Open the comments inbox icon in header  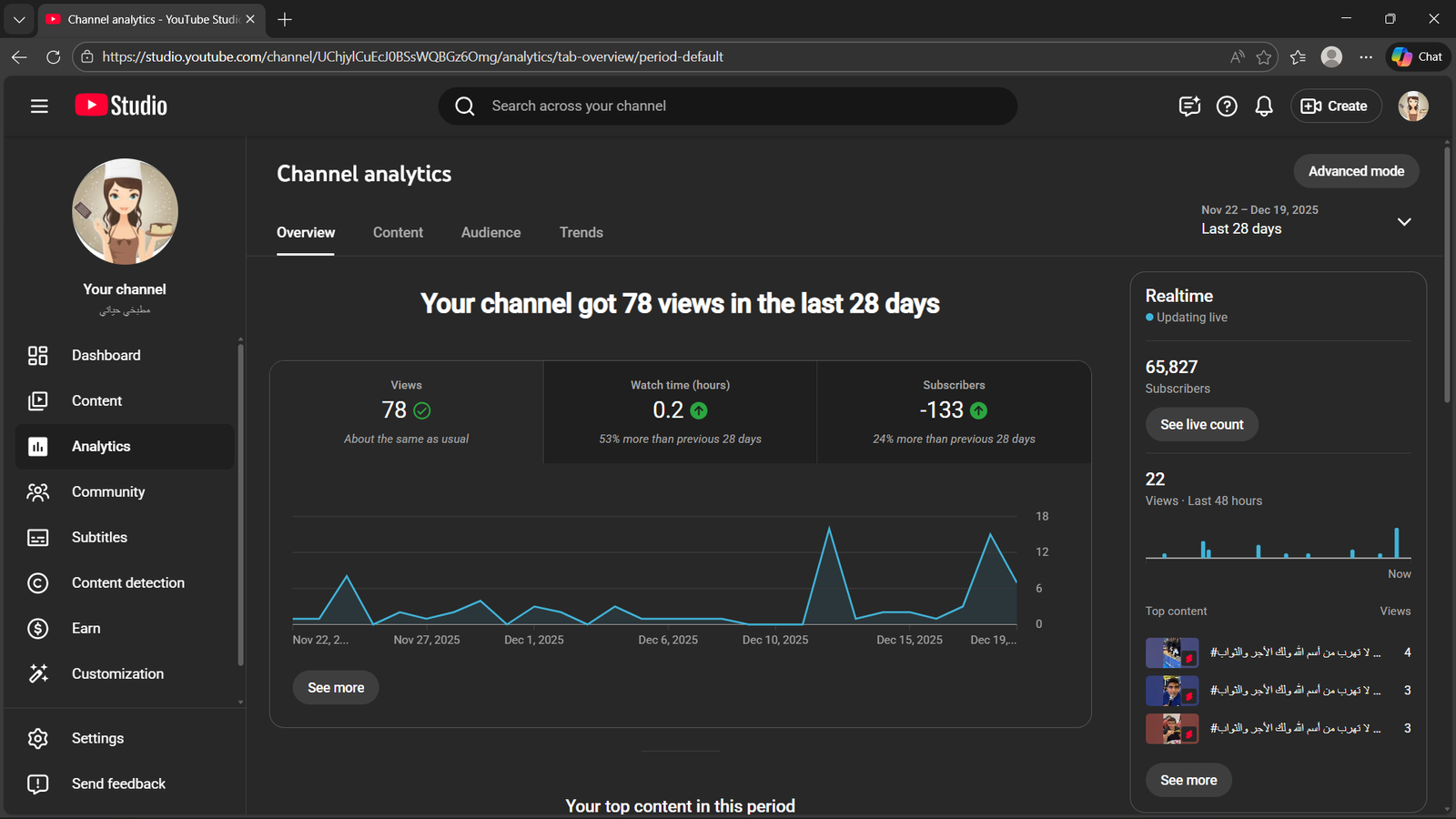pyautogui.click(x=1189, y=106)
